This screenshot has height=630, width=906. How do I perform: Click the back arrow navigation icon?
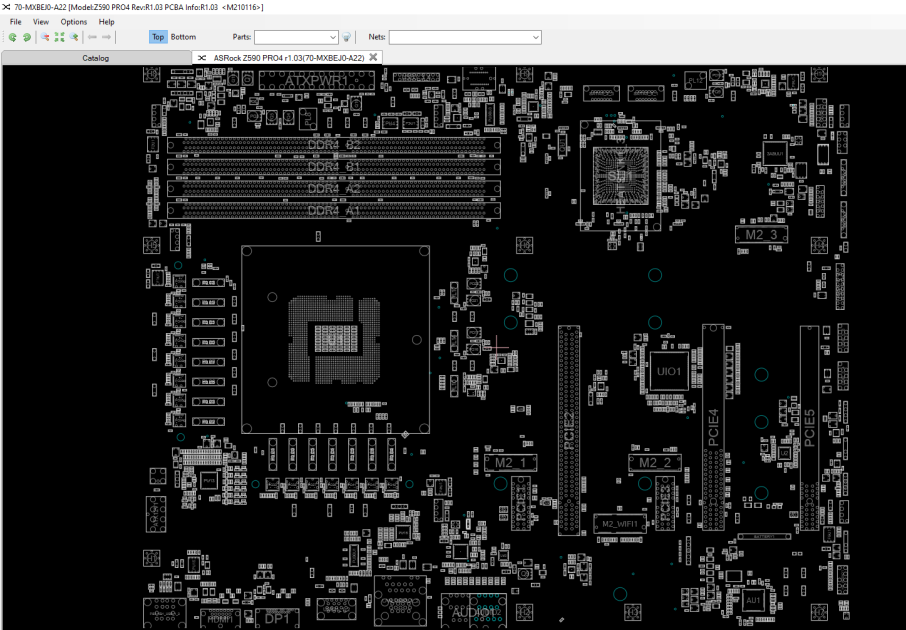pyautogui.click(x=92, y=37)
